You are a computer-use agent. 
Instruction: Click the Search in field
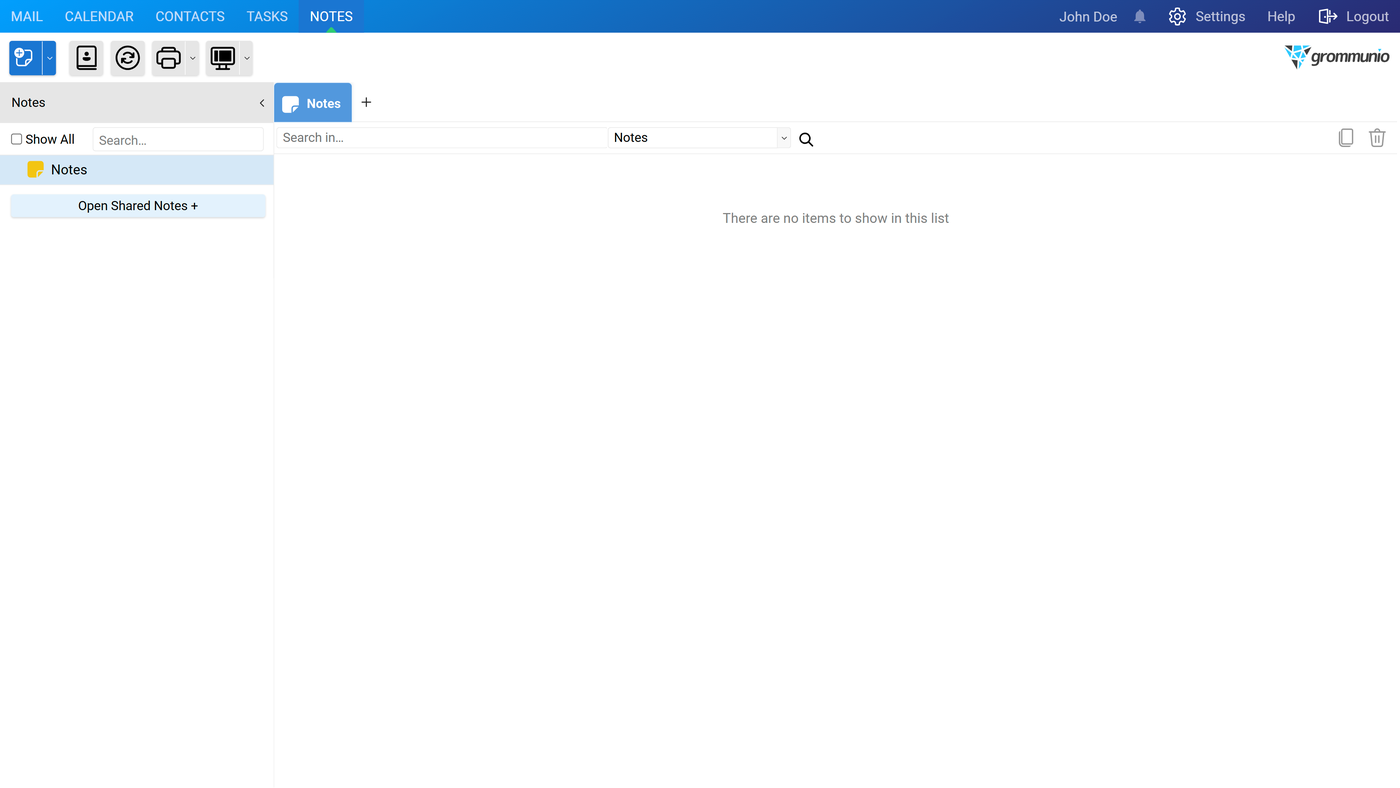(442, 138)
